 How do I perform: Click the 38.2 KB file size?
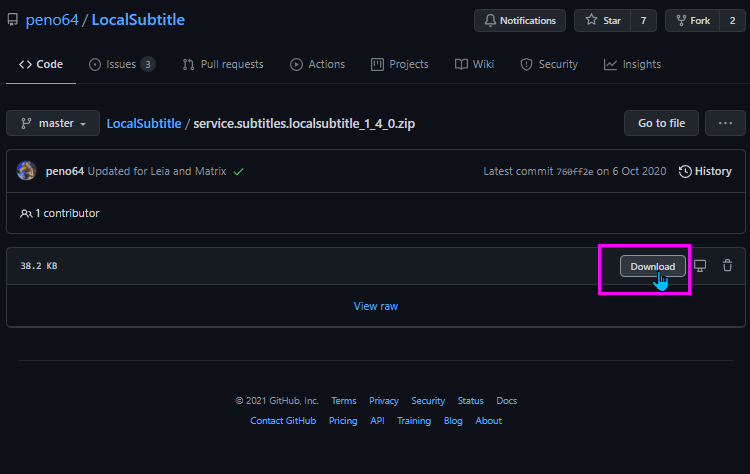click(39, 266)
